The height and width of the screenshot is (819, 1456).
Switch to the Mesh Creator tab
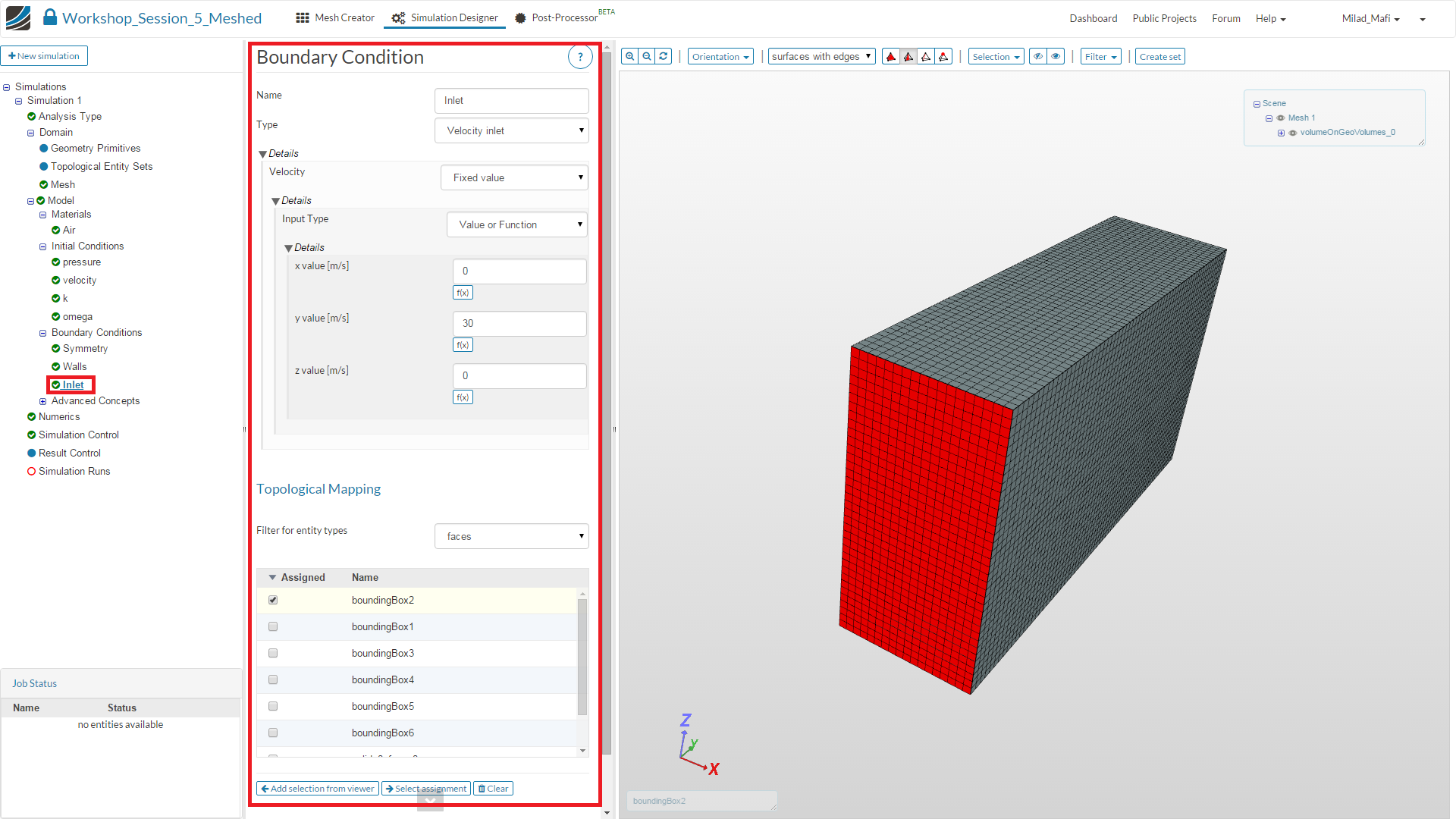click(335, 17)
